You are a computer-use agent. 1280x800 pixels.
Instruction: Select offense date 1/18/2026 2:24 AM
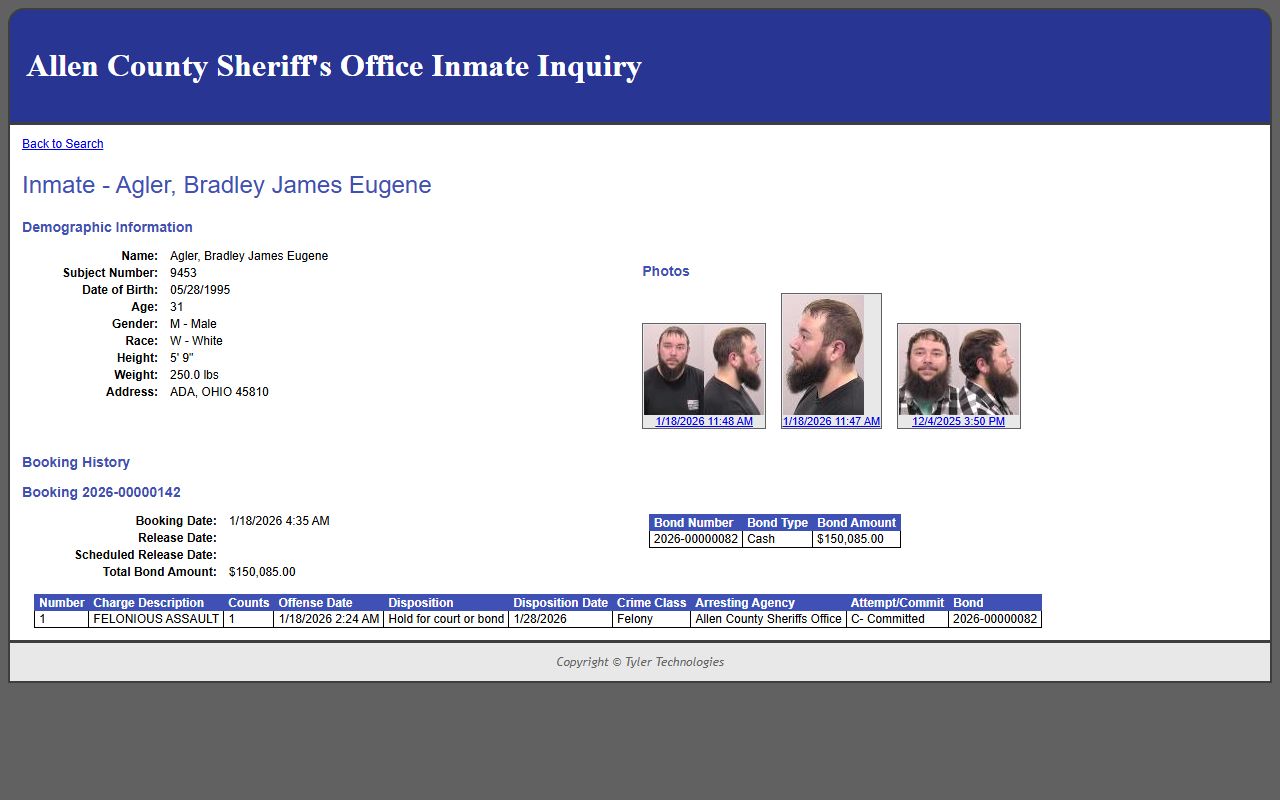tap(329, 619)
